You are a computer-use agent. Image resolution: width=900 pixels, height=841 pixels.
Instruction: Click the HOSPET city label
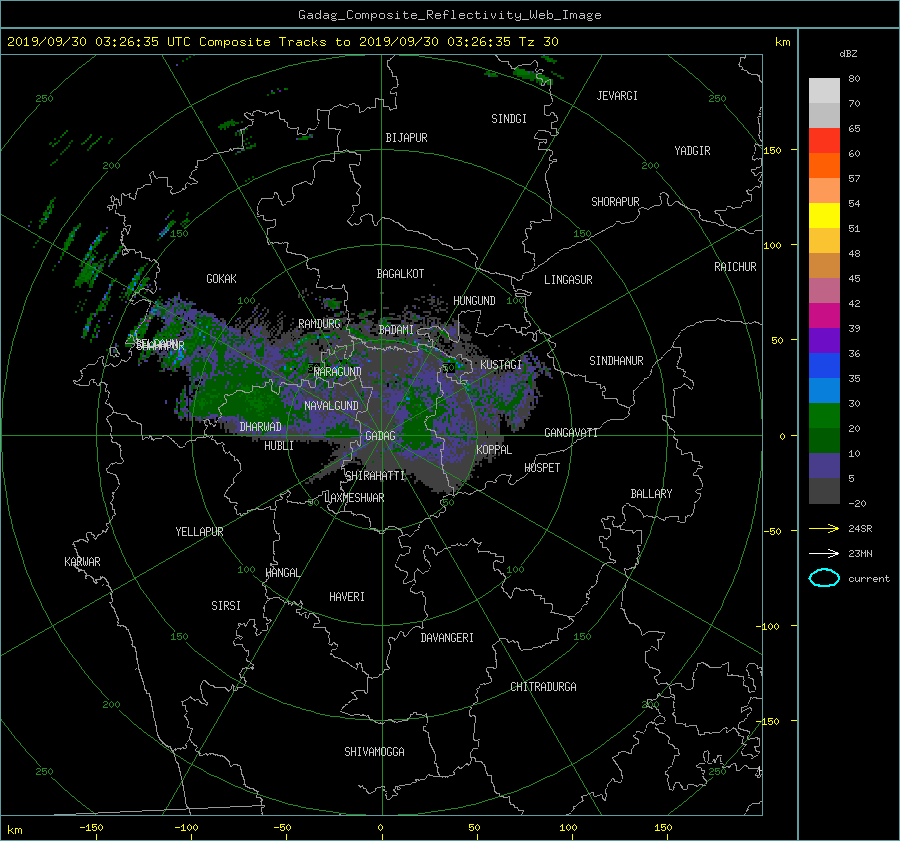542,468
